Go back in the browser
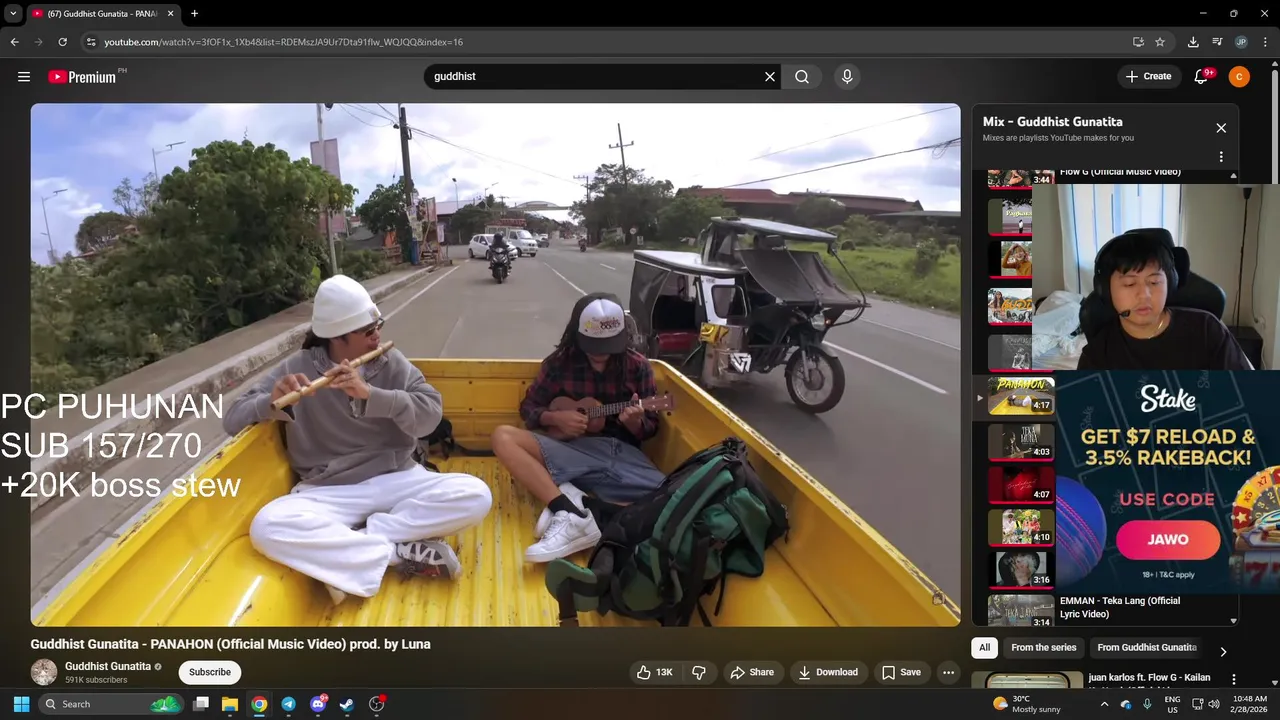This screenshot has width=1280, height=720. coord(14,42)
